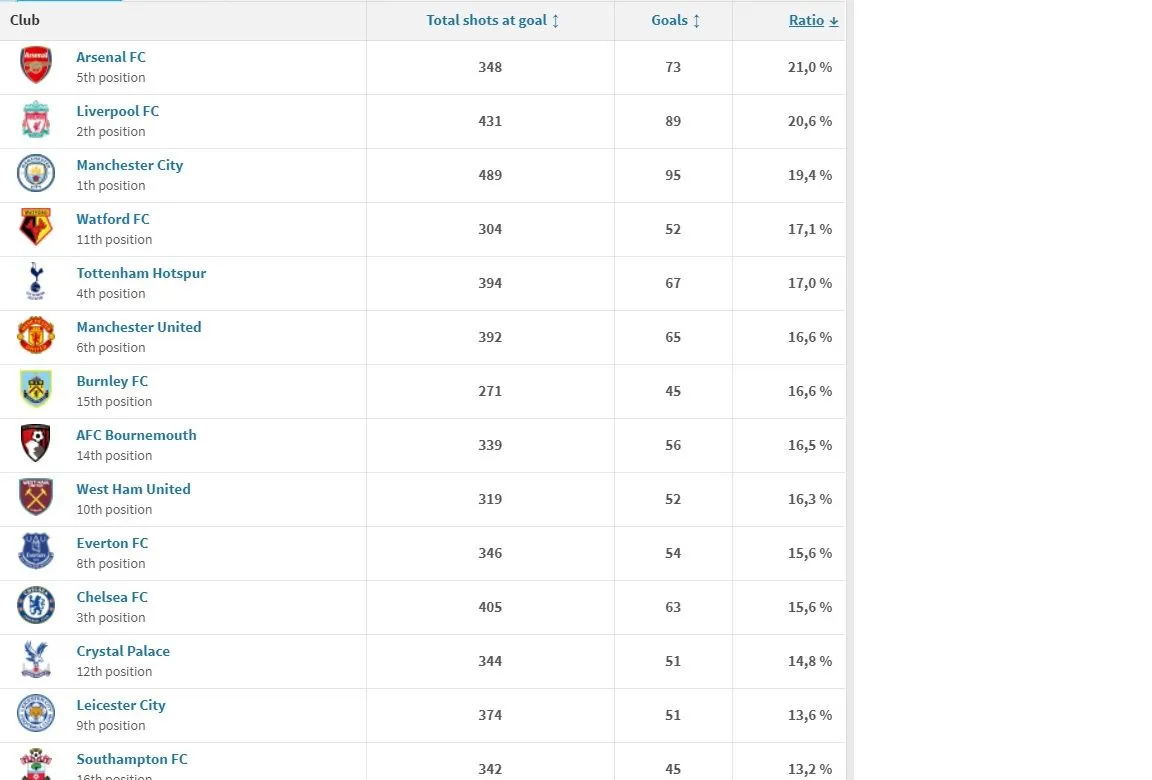
Task: Click the Chelsea FC club crest
Action: [x=36, y=606]
